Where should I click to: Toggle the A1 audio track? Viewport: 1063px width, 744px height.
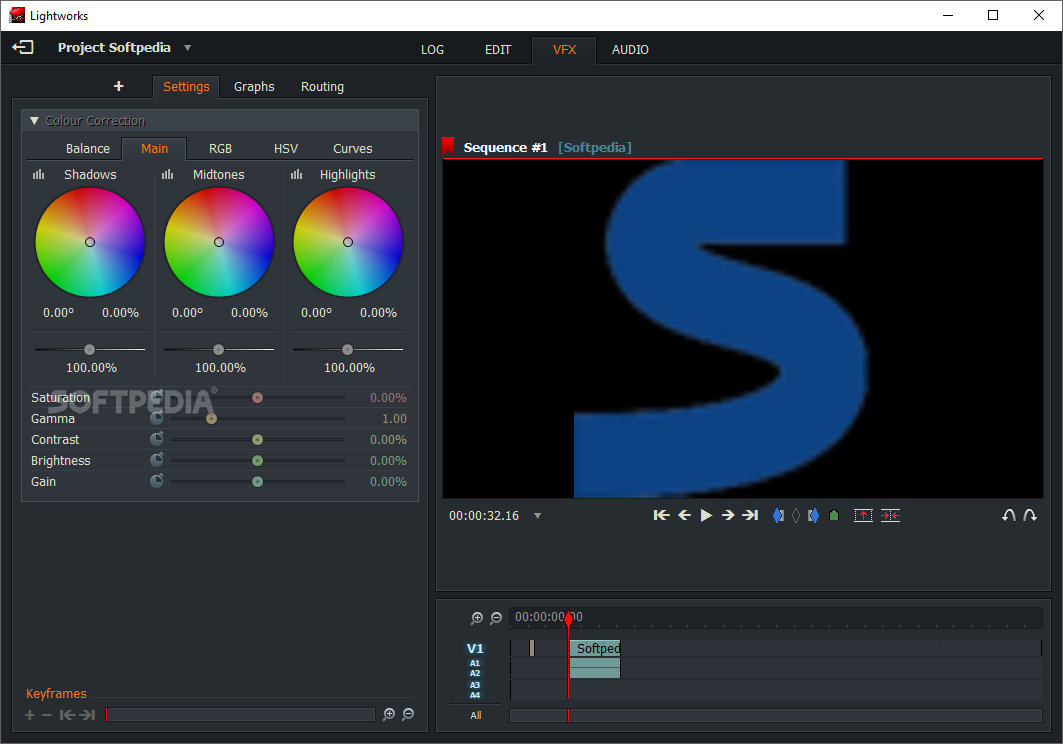pos(475,663)
